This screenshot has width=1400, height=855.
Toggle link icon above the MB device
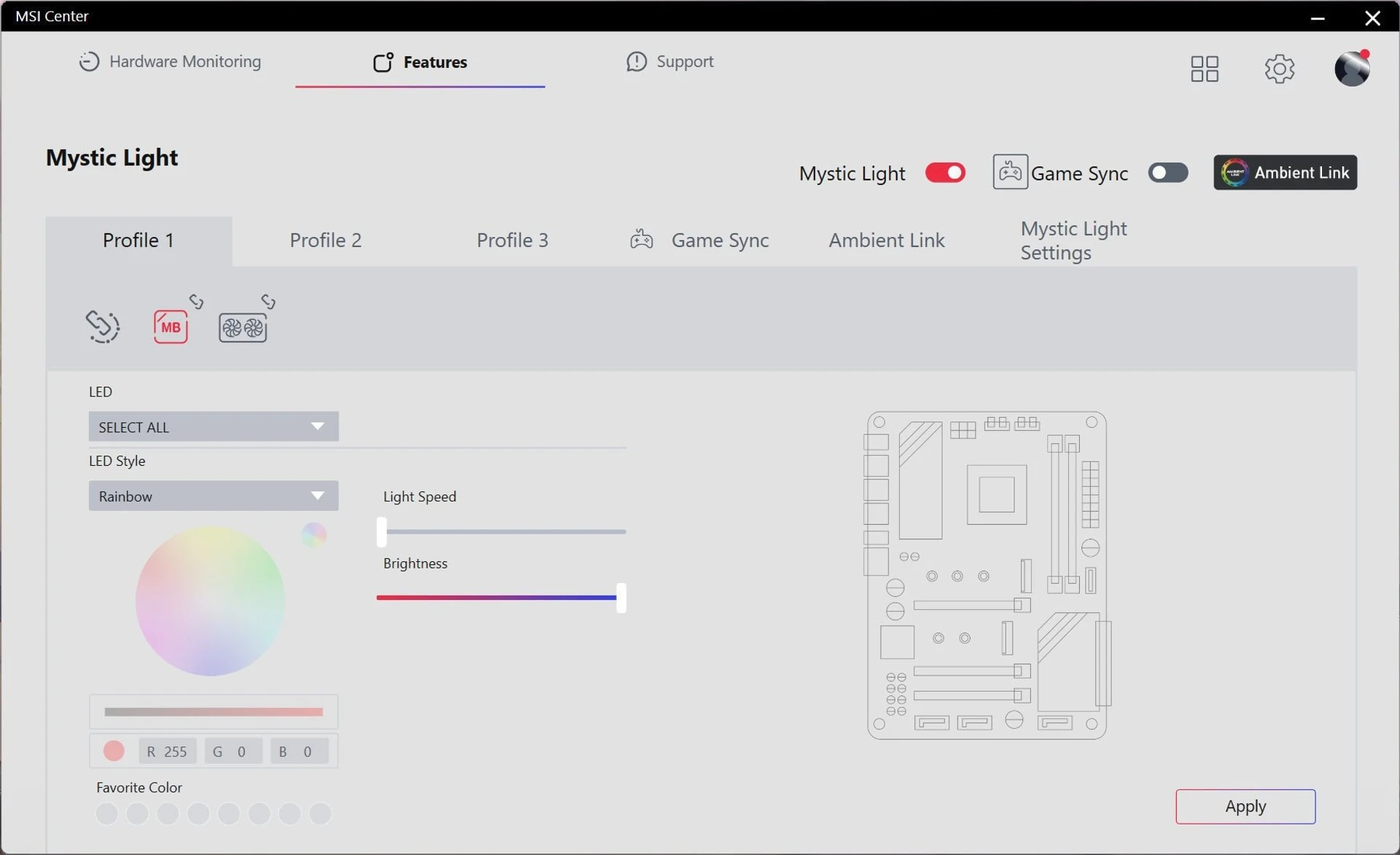pos(196,301)
